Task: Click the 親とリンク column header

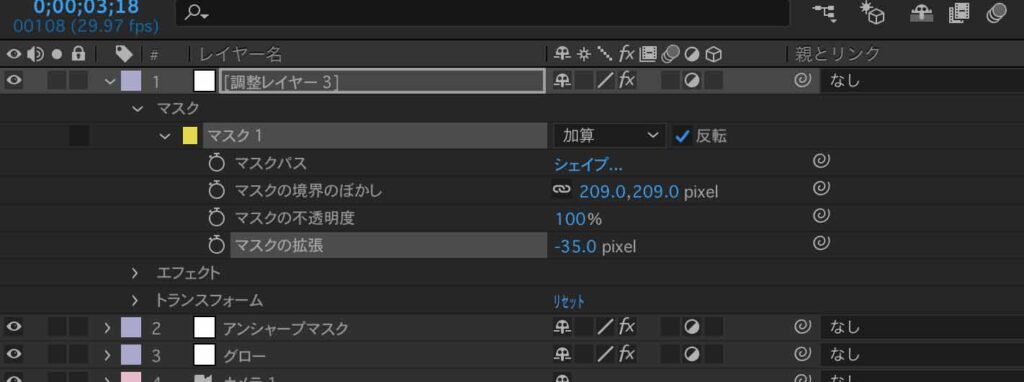Action: (x=838, y=54)
